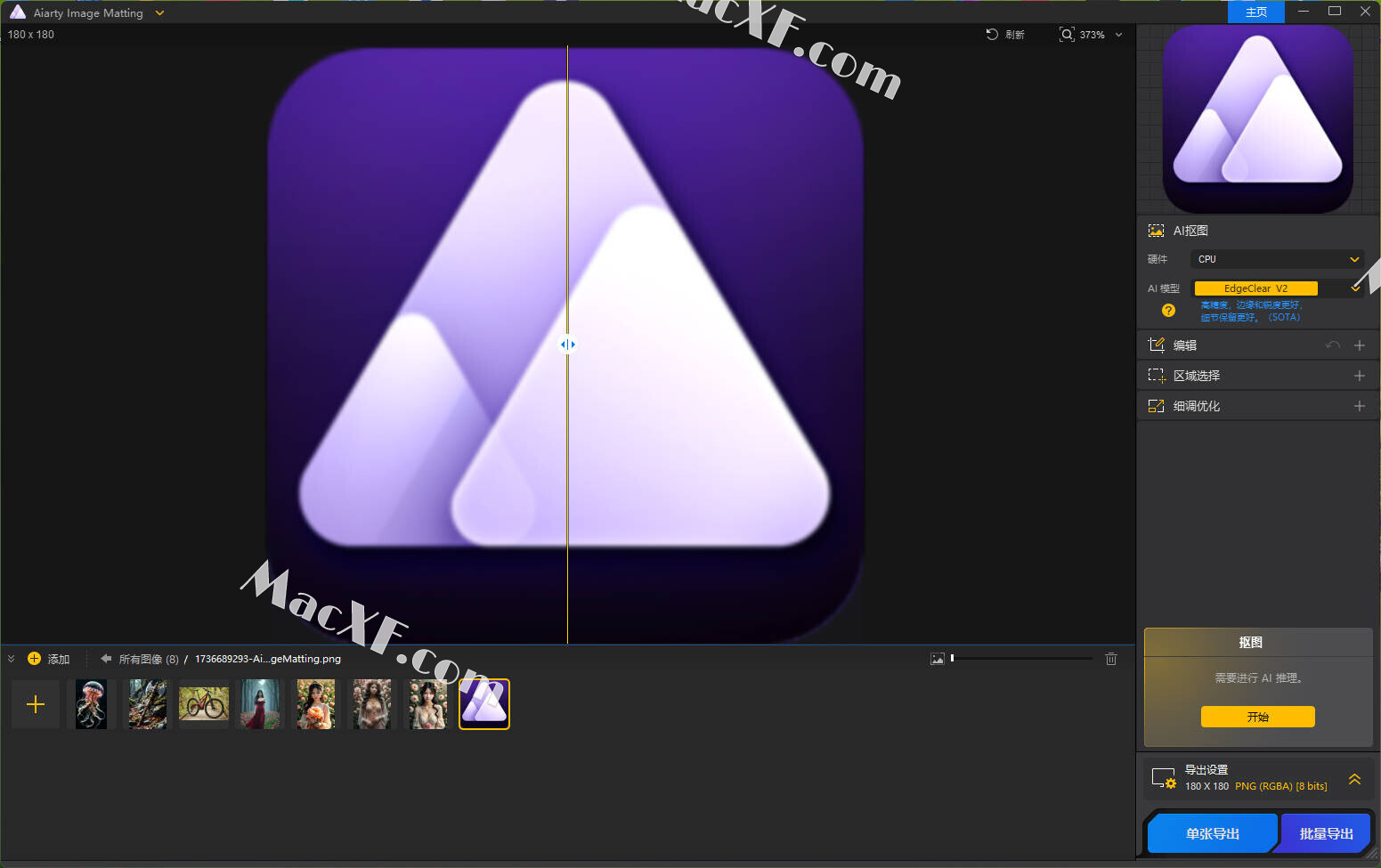
Task: Select the woman holding flowers thumbnail
Action: click(x=316, y=704)
